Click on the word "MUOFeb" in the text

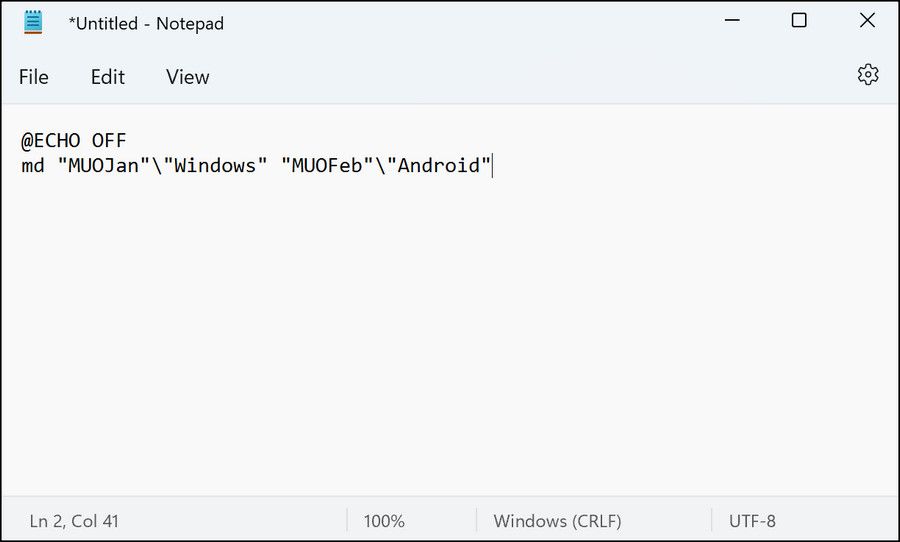coord(327,166)
